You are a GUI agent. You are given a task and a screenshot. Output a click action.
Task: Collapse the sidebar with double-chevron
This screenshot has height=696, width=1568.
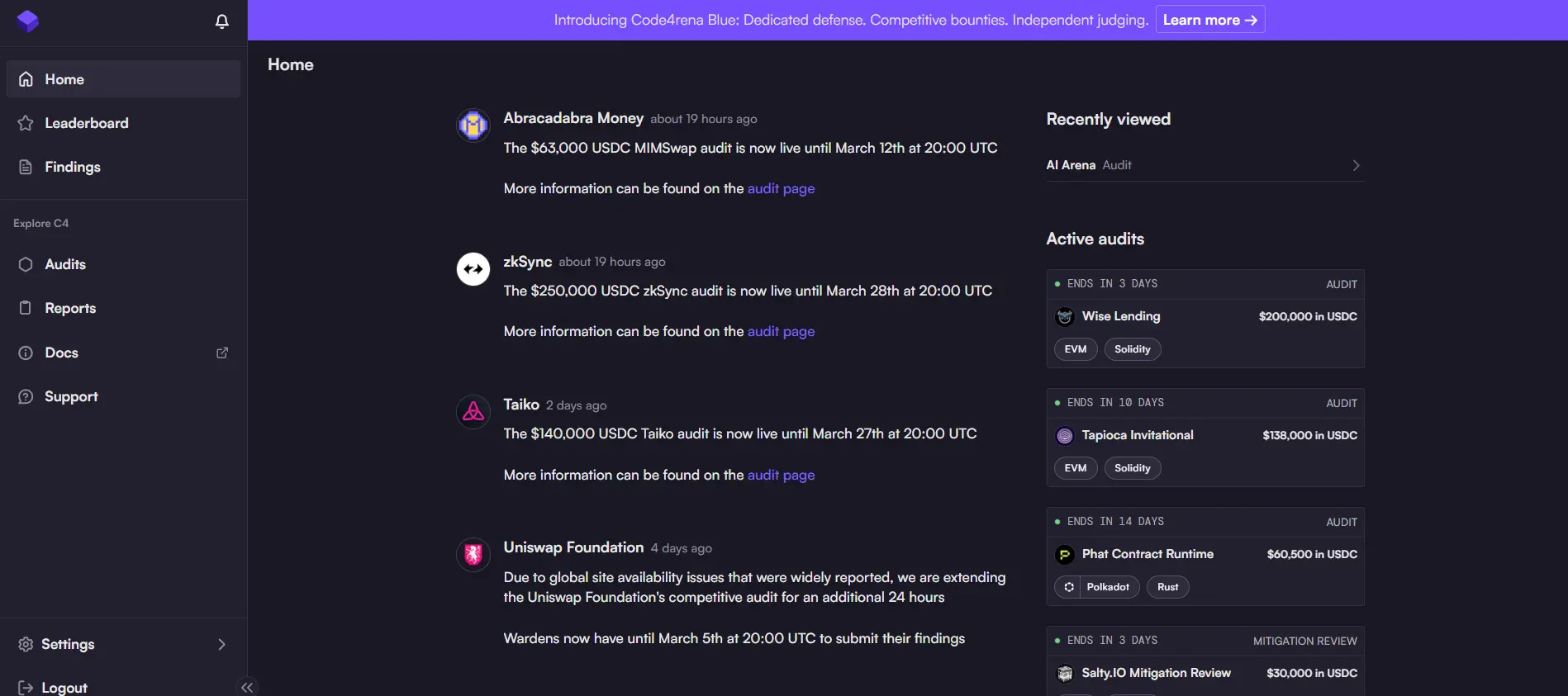click(247, 687)
